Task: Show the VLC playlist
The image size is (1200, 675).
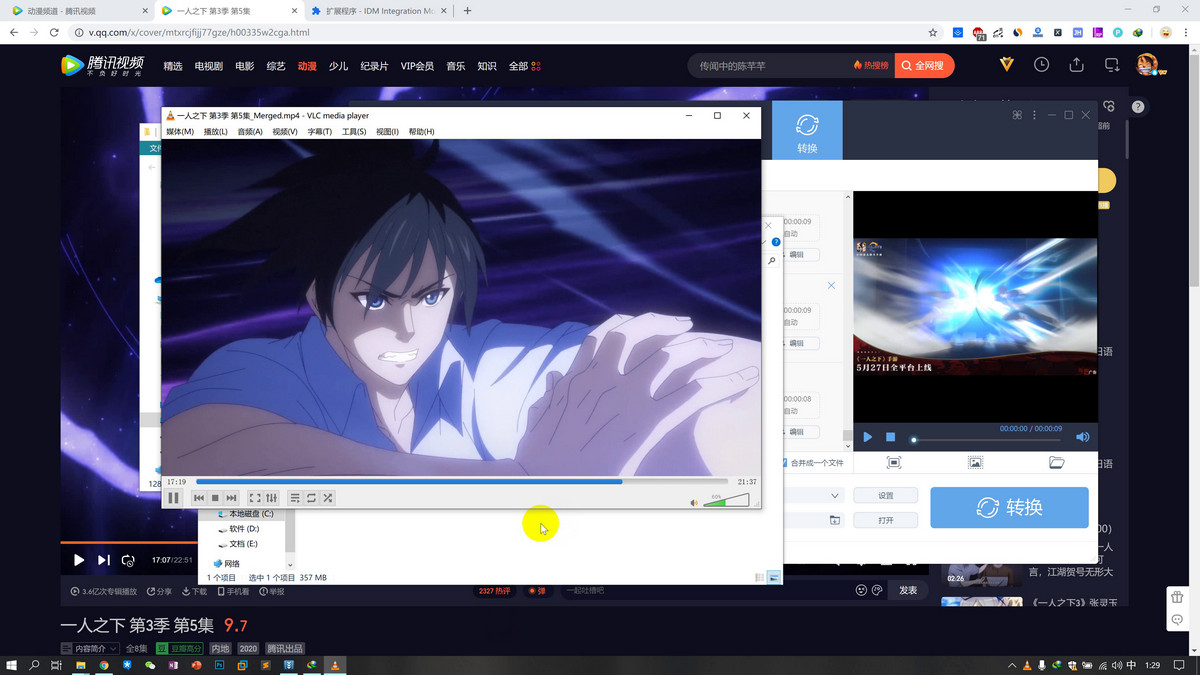Action: click(x=295, y=498)
